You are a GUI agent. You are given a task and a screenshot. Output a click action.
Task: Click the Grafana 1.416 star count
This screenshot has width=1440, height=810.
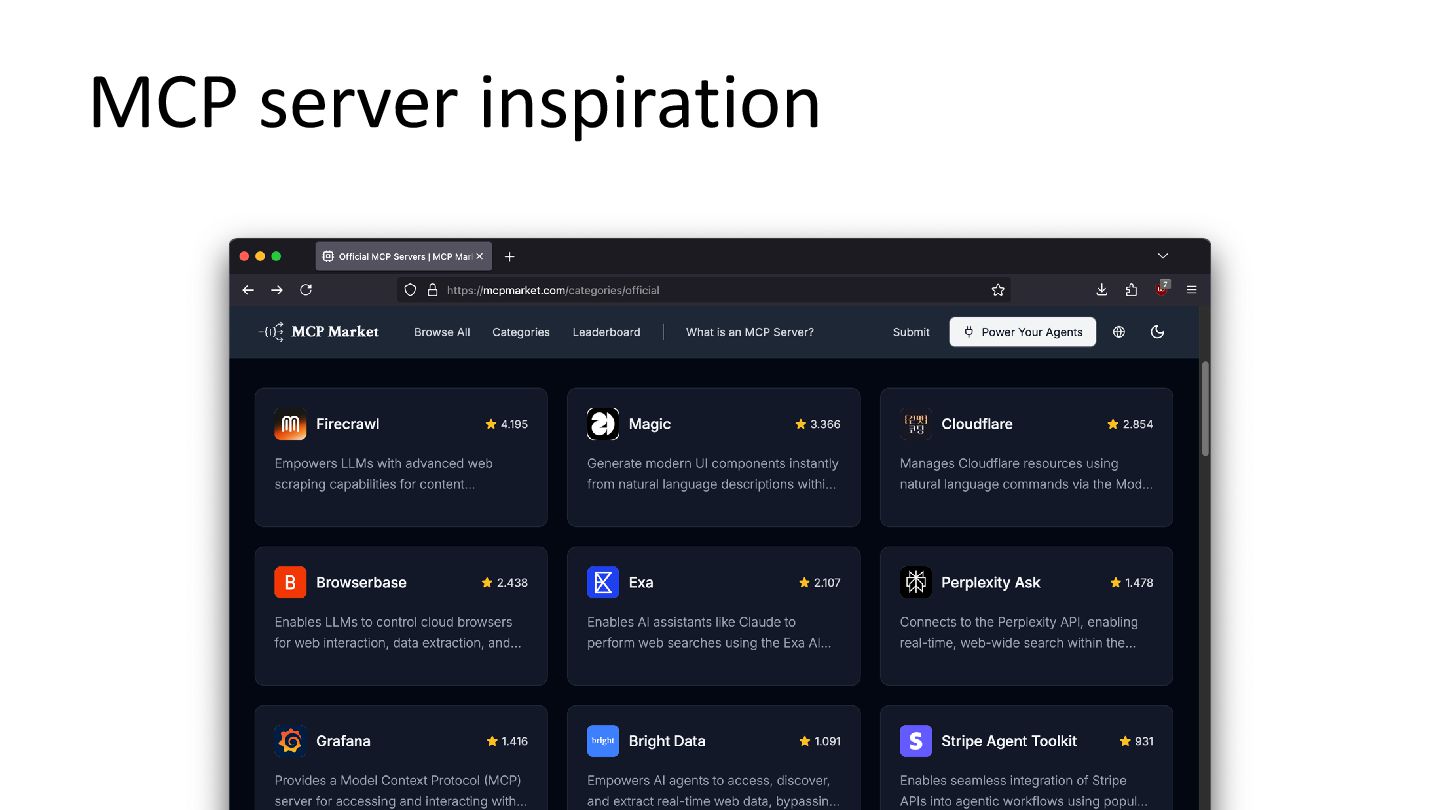coord(507,741)
